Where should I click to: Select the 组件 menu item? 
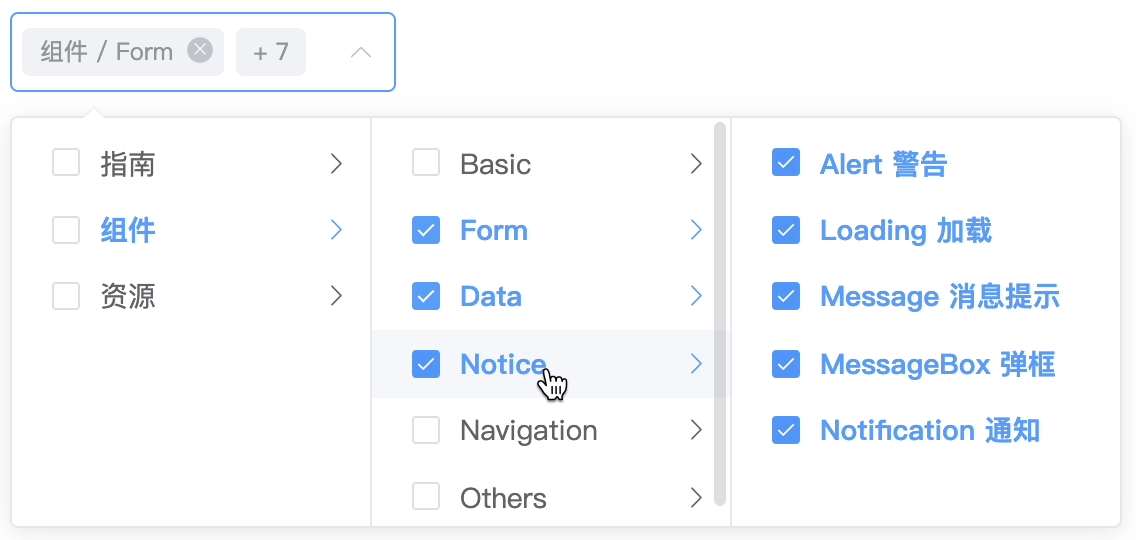(x=128, y=230)
